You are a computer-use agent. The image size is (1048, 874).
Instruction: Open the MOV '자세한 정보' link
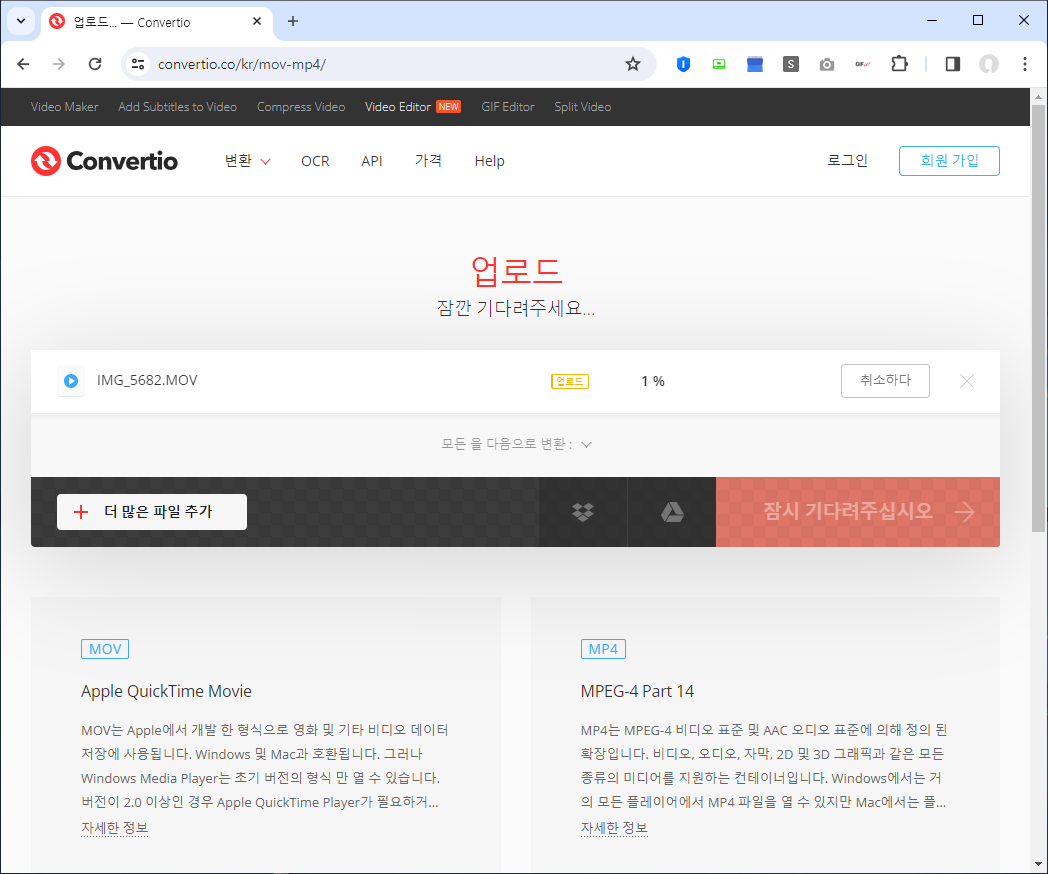coord(114,828)
